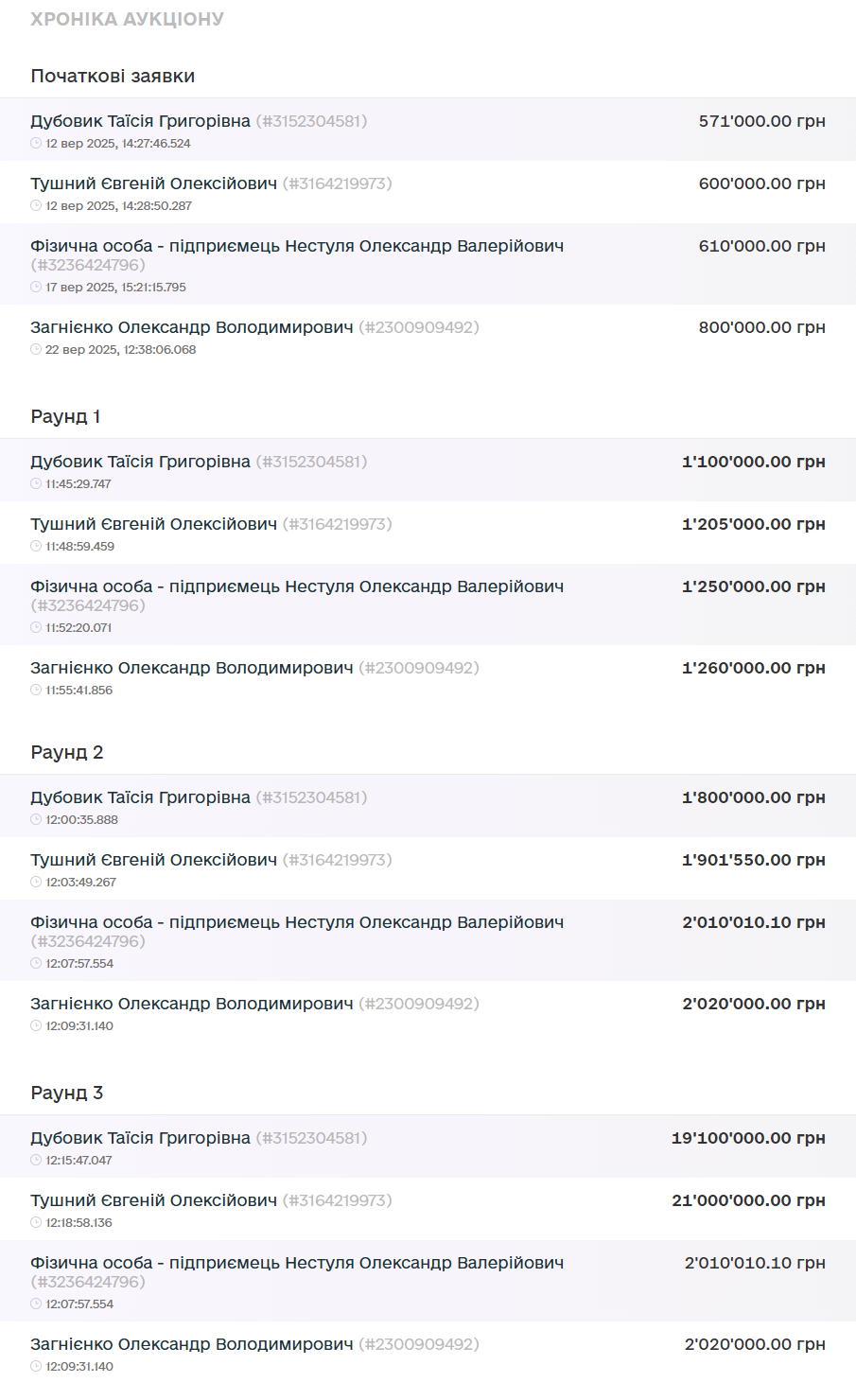Click the ХРОНІКА АУКЦІОНУ heading
Screen dimensions: 856x1400
click(127, 19)
